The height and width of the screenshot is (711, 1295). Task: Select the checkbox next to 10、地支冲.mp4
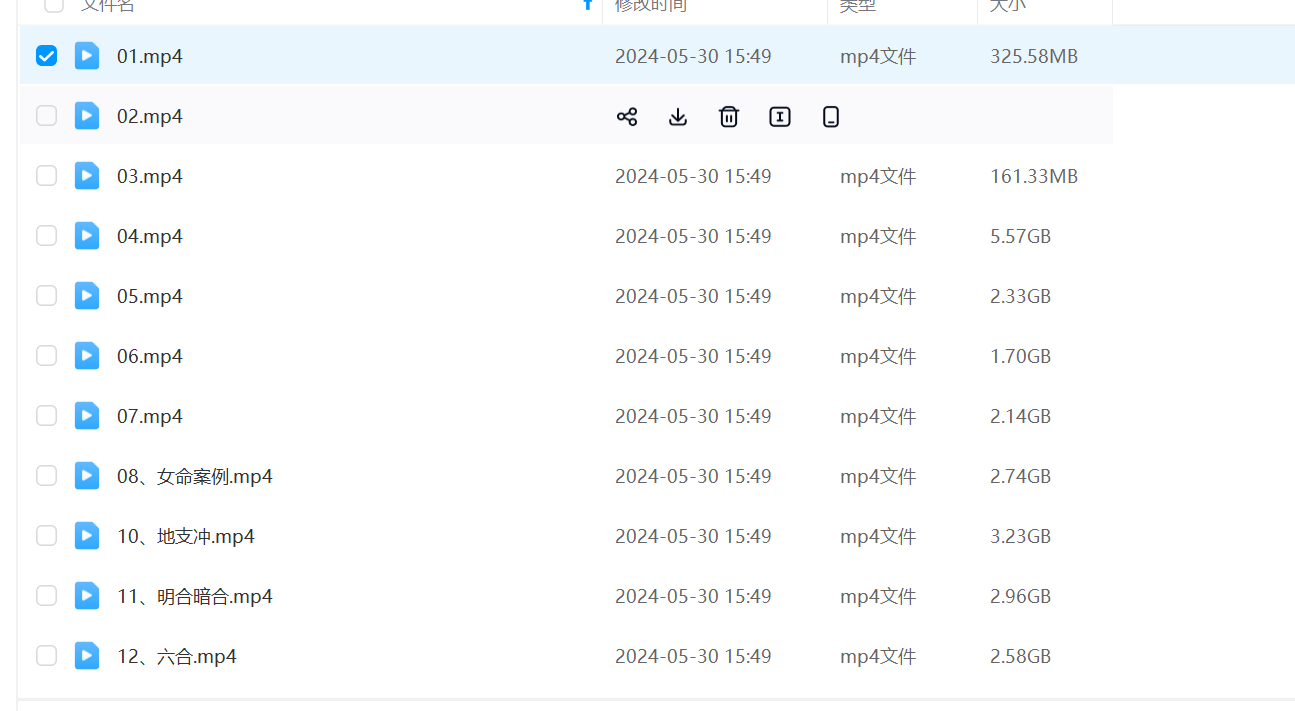[46, 536]
